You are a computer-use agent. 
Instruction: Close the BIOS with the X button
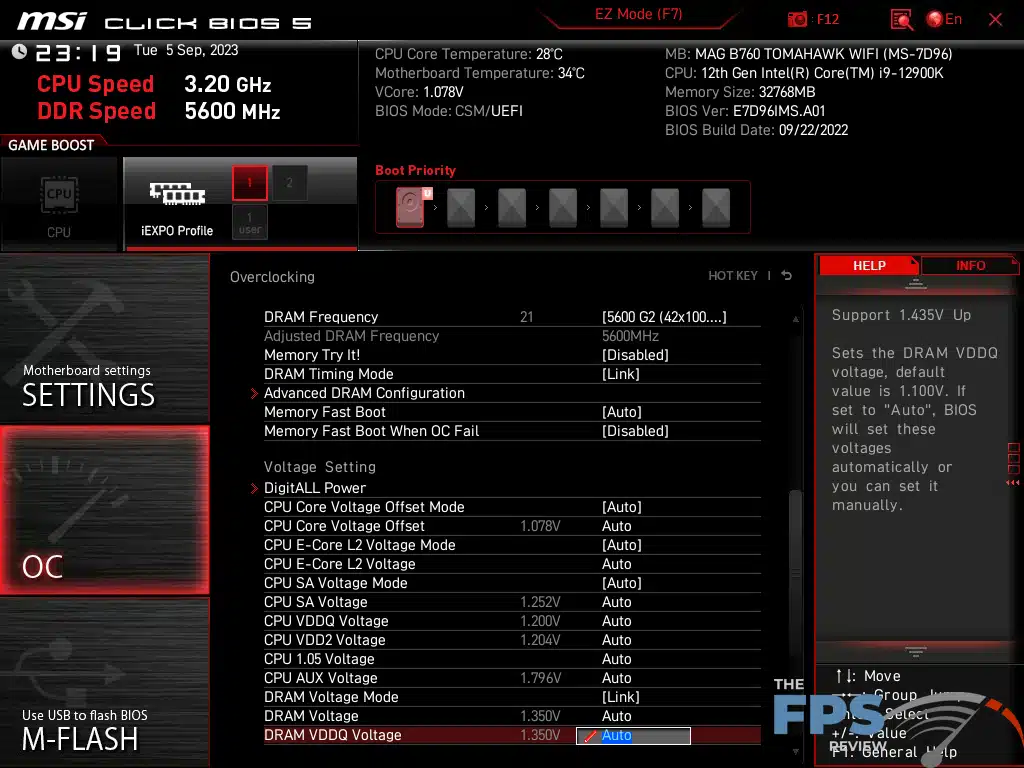point(995,20)
